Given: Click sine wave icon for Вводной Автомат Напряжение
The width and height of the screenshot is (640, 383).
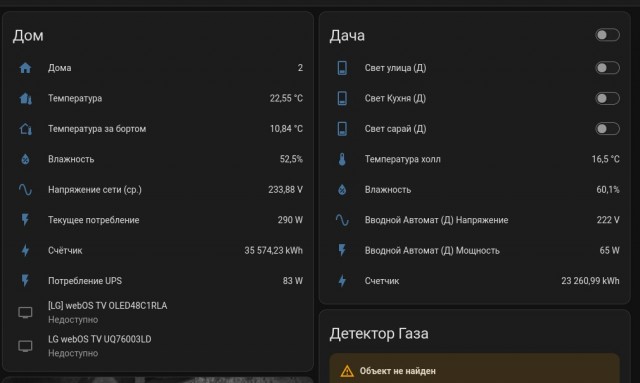Looking at the screenshot, I should (342, 220).
